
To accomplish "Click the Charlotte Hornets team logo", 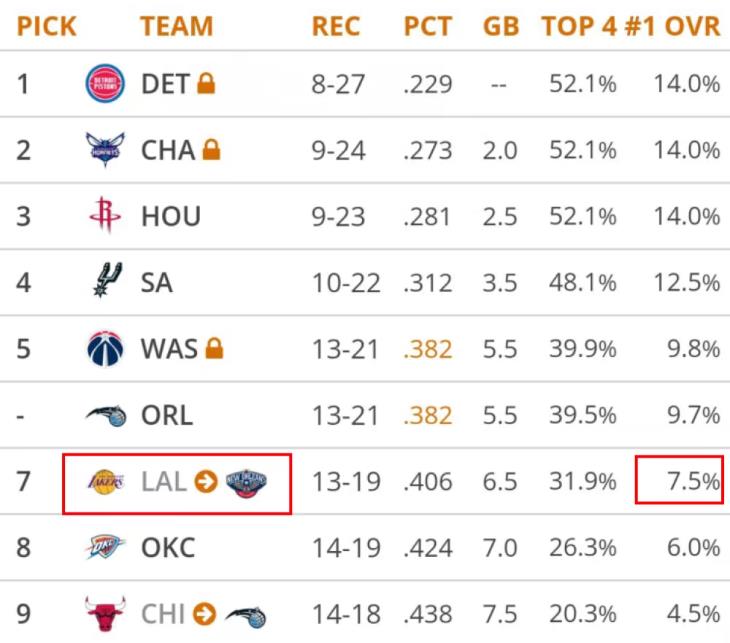I will coord(105,150).
